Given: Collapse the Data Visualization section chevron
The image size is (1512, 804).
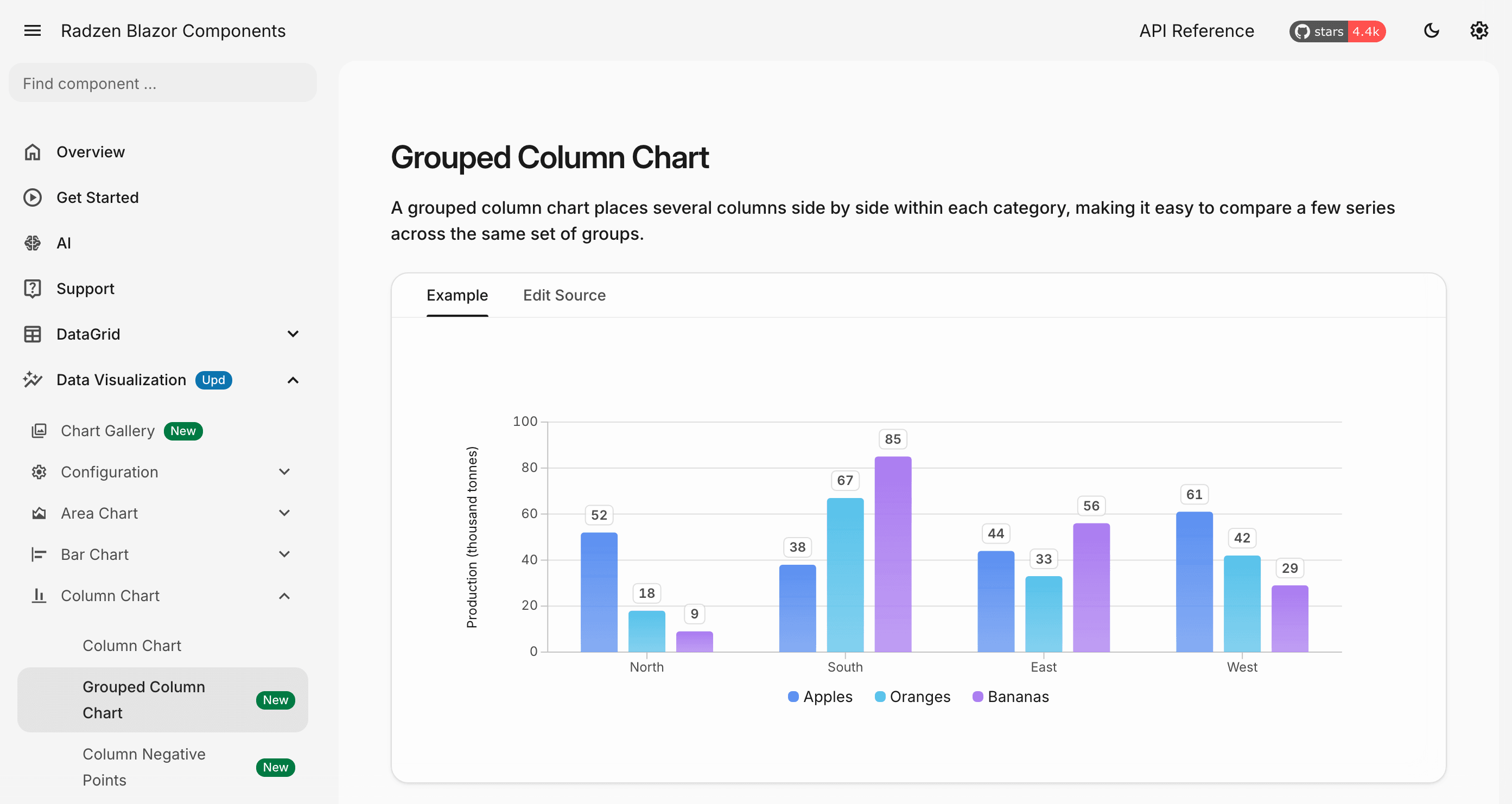Looking at the screenshot, I should tap(293, 380).
